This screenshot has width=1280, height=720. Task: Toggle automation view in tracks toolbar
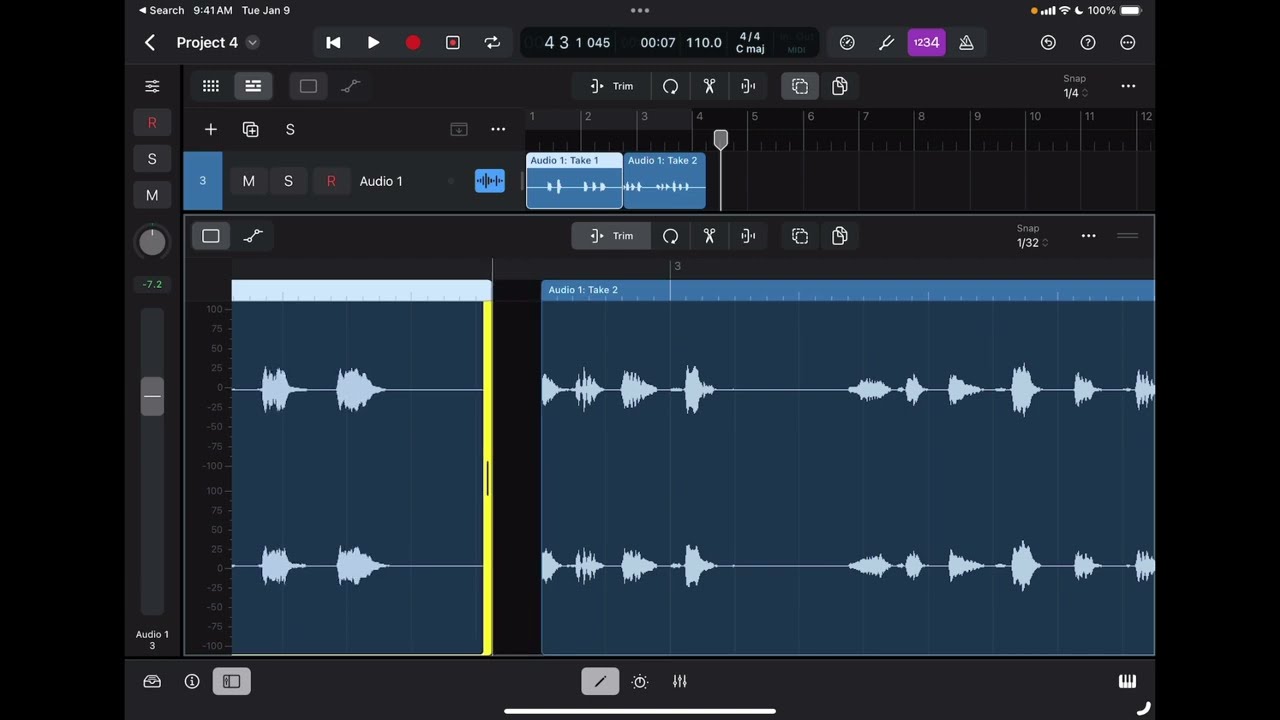[x=350, y=86]
